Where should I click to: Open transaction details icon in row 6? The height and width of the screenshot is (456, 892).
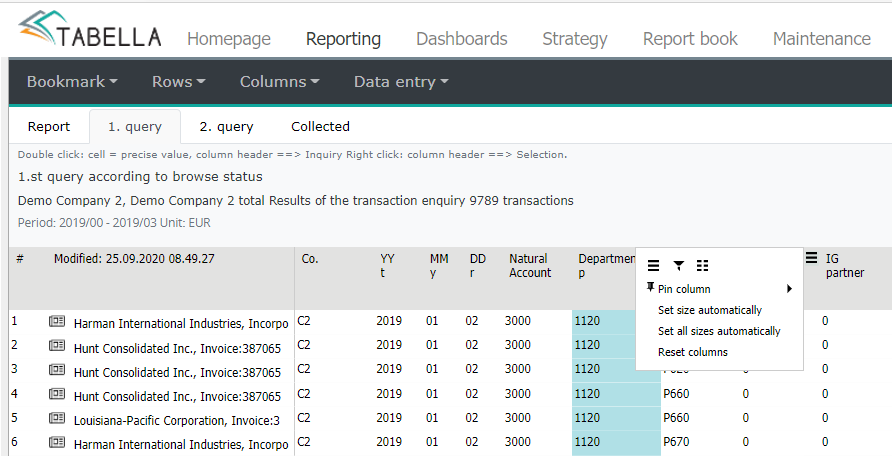(57, 442)
